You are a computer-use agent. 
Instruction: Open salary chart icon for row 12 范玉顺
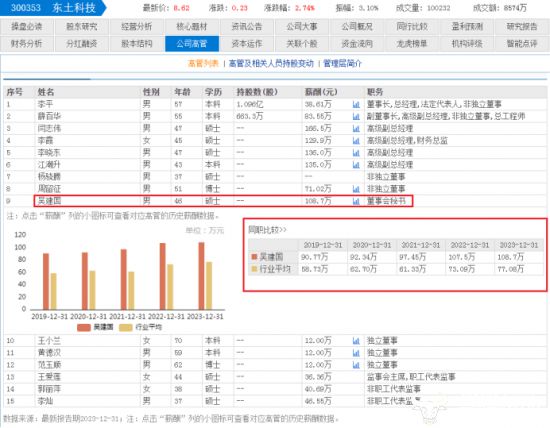pyautogui.click(x=356, y=365)
